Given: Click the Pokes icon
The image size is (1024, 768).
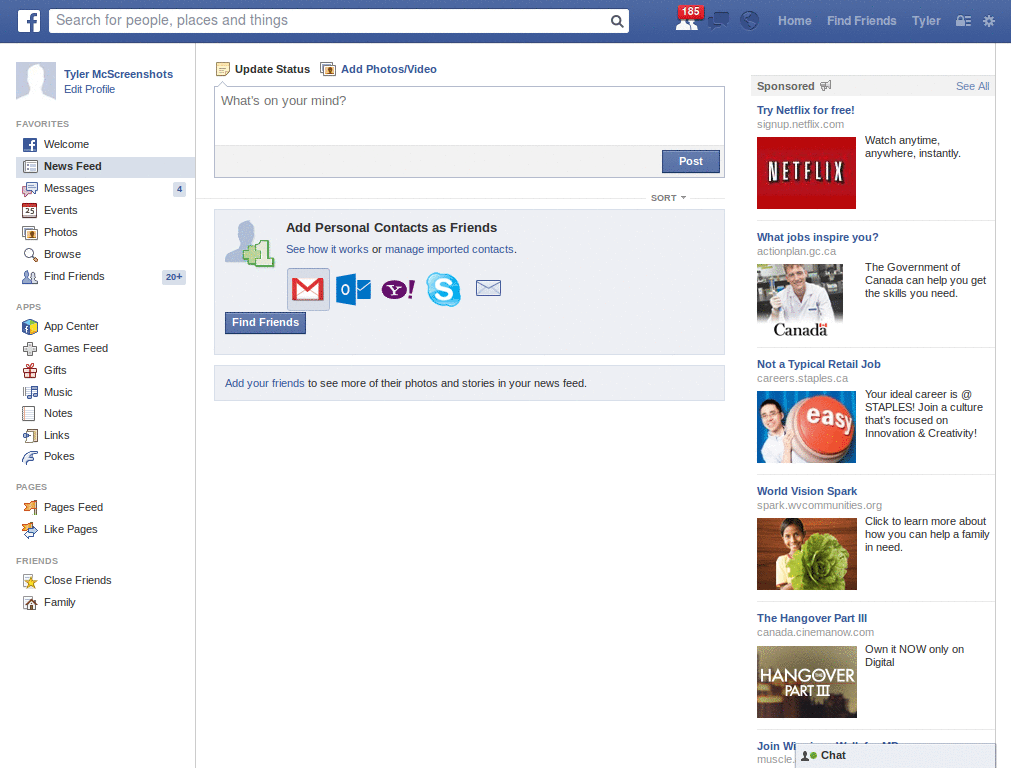Looking at the screenshot, I should click(x=30, y=457).
